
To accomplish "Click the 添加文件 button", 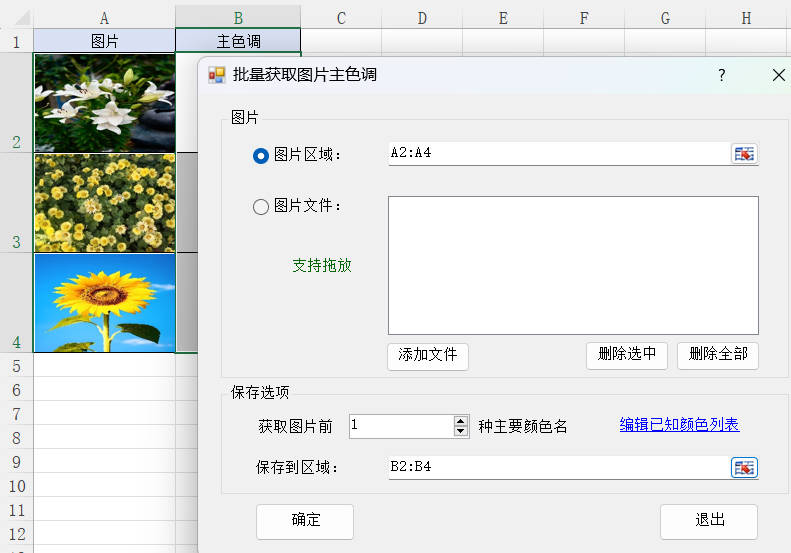I will pos(427,355).
